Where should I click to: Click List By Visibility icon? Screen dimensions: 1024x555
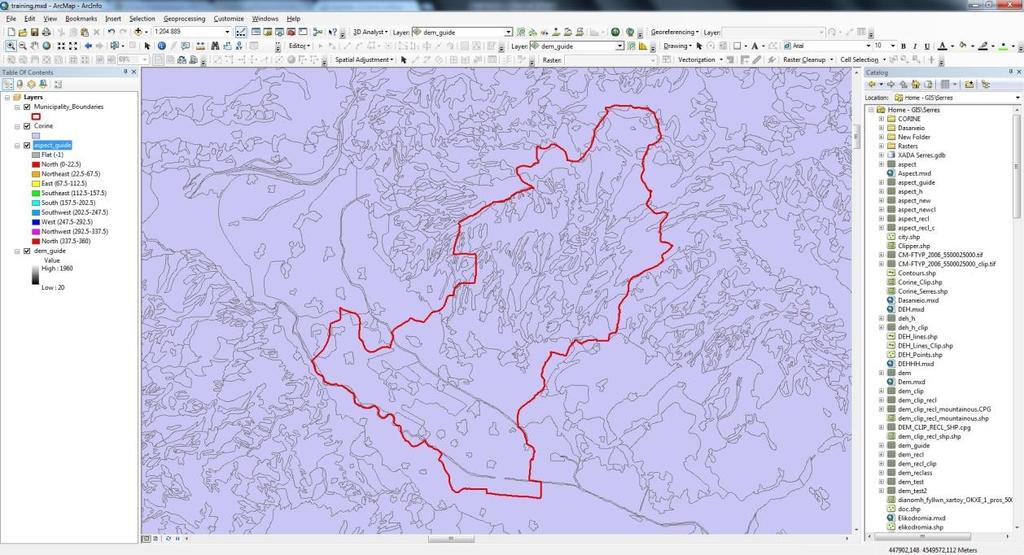(x=31, y=84)
